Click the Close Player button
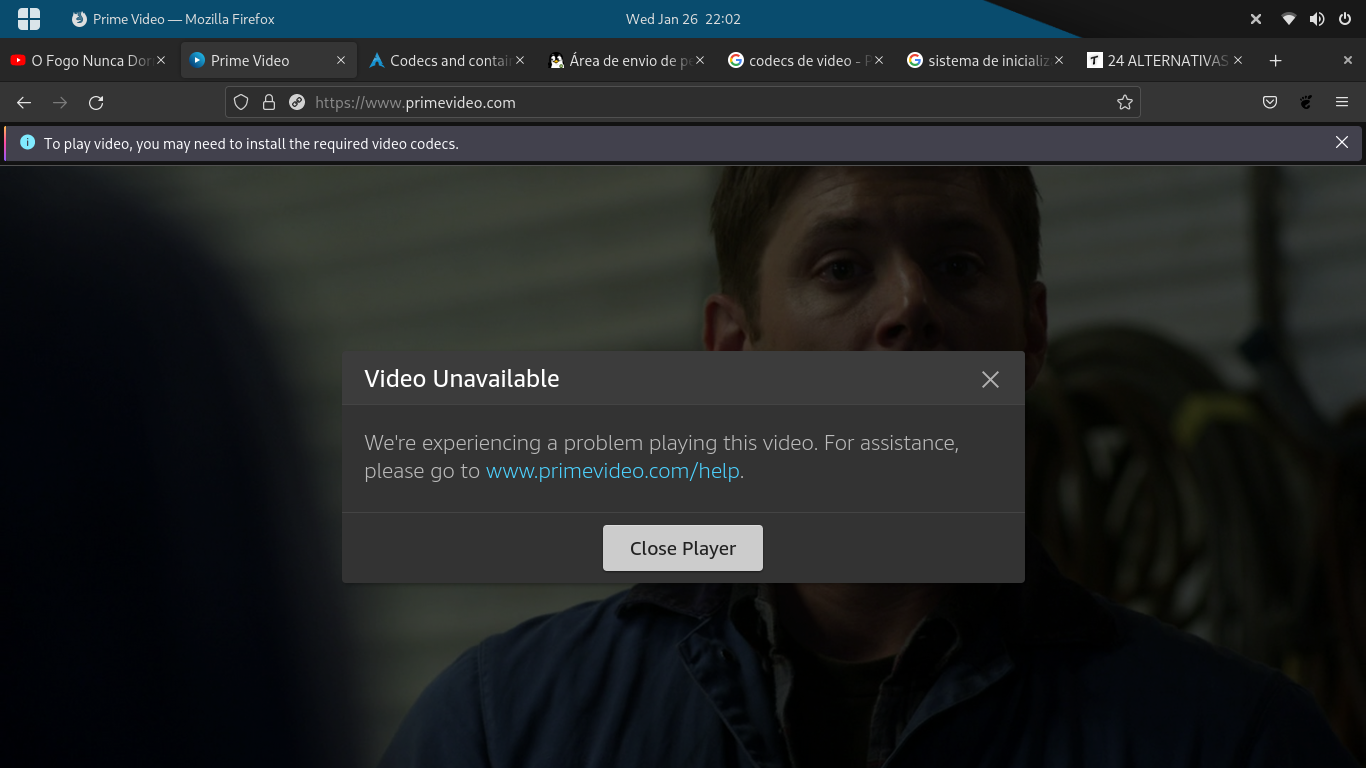Screen dimensions: 1366x768 click(x=683, y=548)
